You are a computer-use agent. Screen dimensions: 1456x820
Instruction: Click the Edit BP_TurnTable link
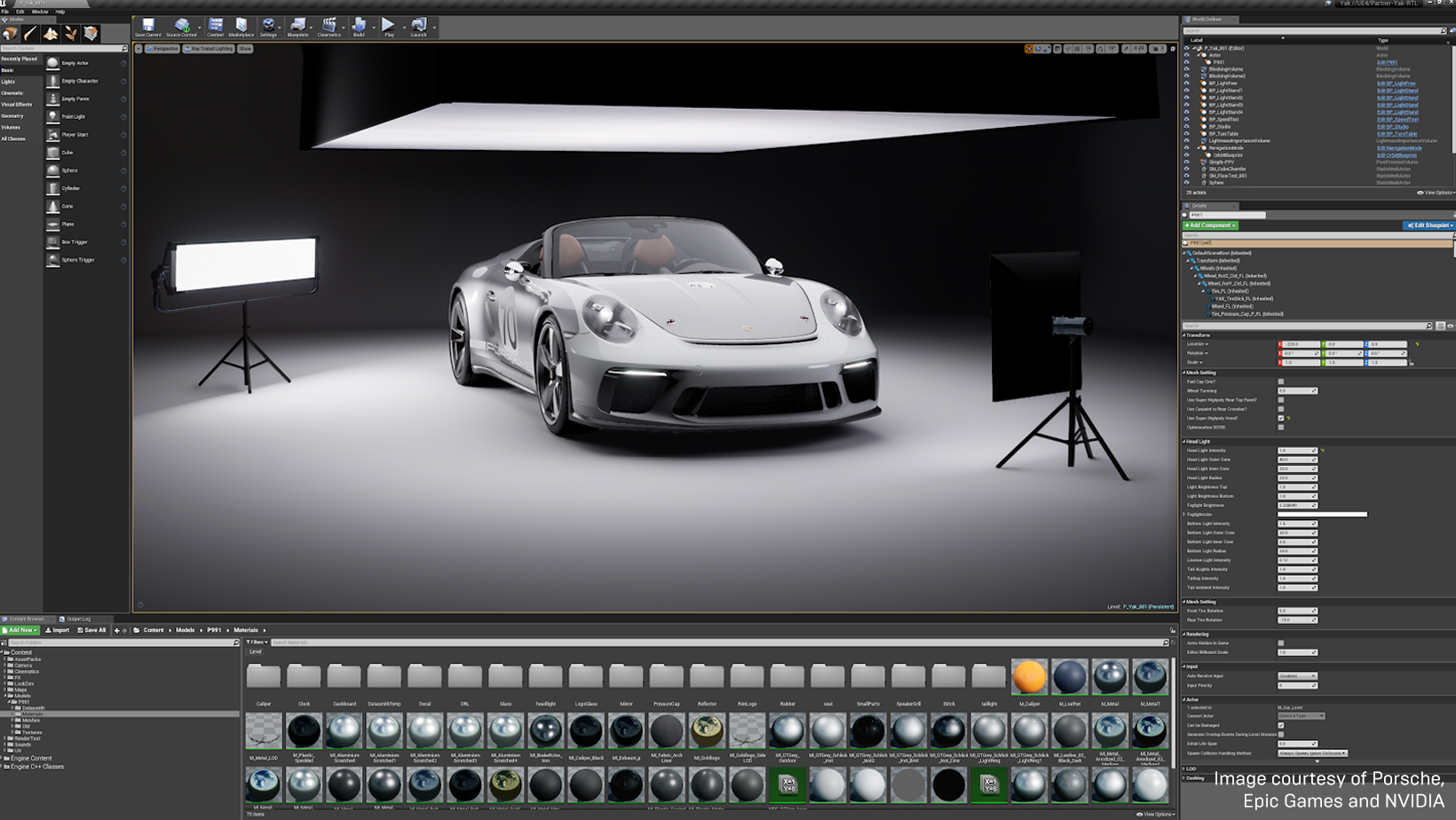1397,134
